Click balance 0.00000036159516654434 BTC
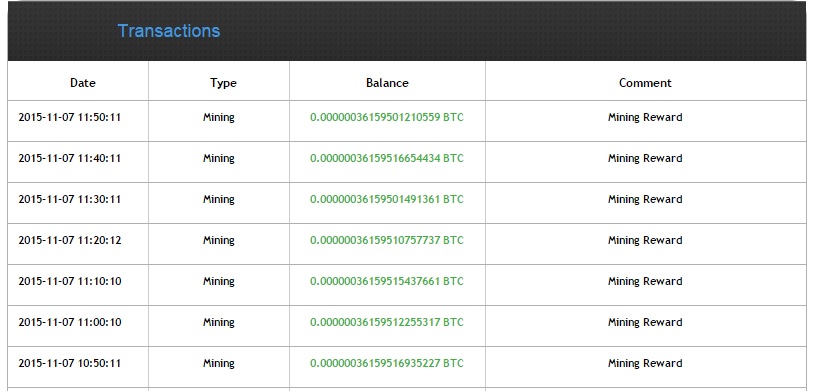This screenshot has width=820, height=391. [387, 158]
